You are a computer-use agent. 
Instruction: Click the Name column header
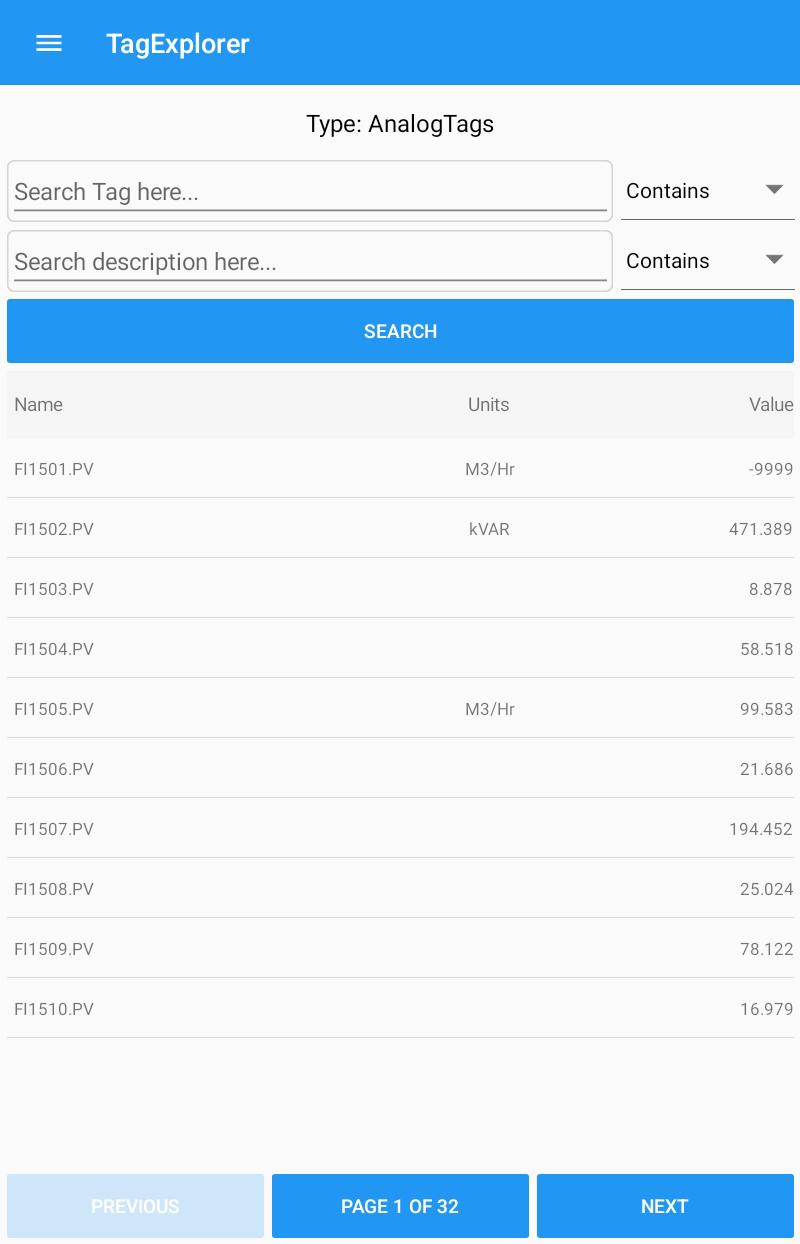(38, 404)
